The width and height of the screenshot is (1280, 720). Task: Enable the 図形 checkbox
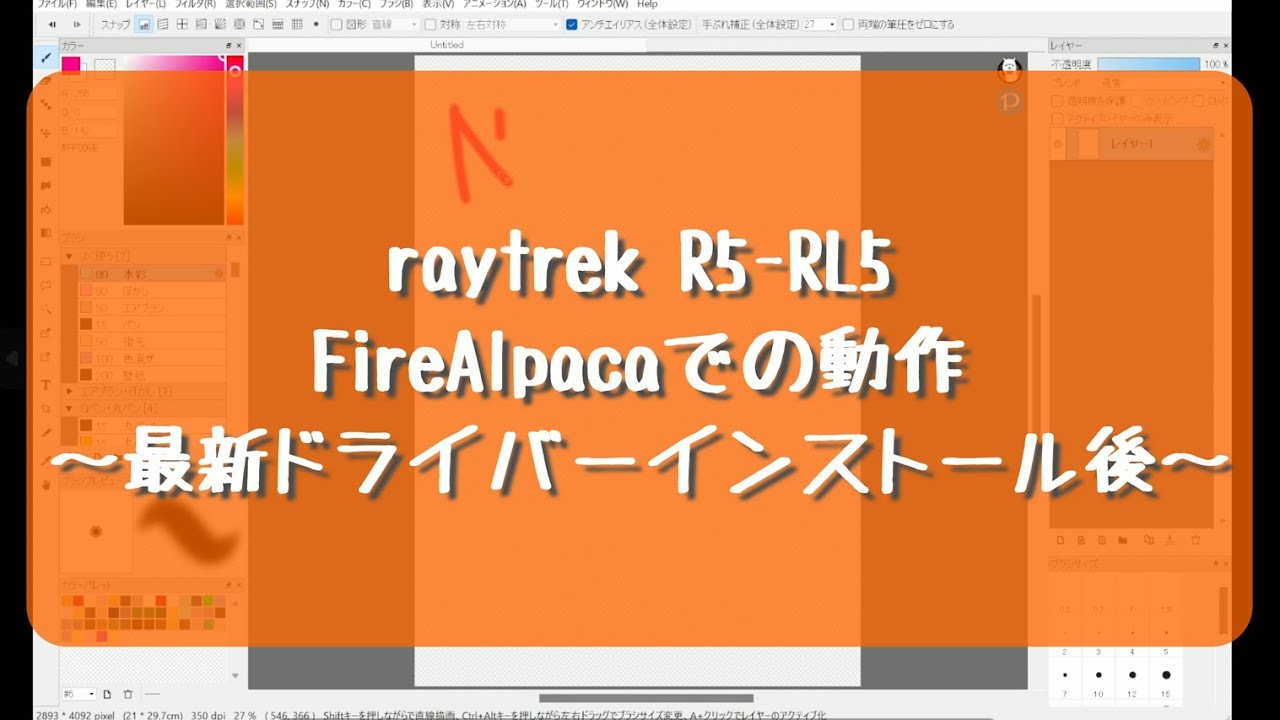coord(336,24)
